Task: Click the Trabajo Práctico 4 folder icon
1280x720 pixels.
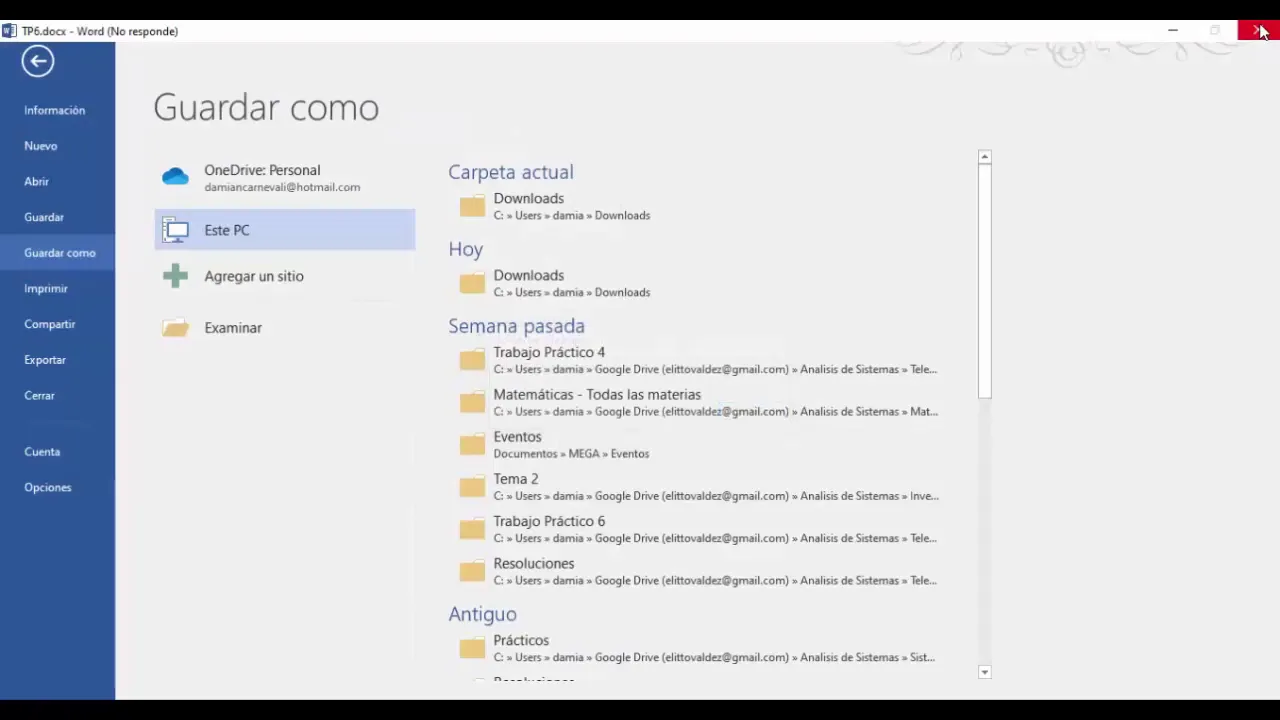Action: pos(472,360)
